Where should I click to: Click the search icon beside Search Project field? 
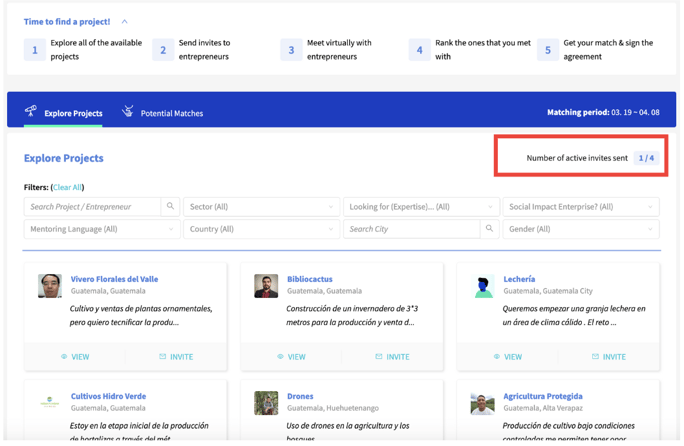[x=170, y=207]
